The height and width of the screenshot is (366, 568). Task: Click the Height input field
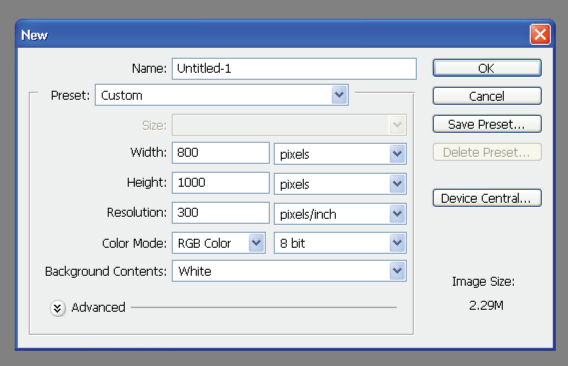[x=221, y=183]
